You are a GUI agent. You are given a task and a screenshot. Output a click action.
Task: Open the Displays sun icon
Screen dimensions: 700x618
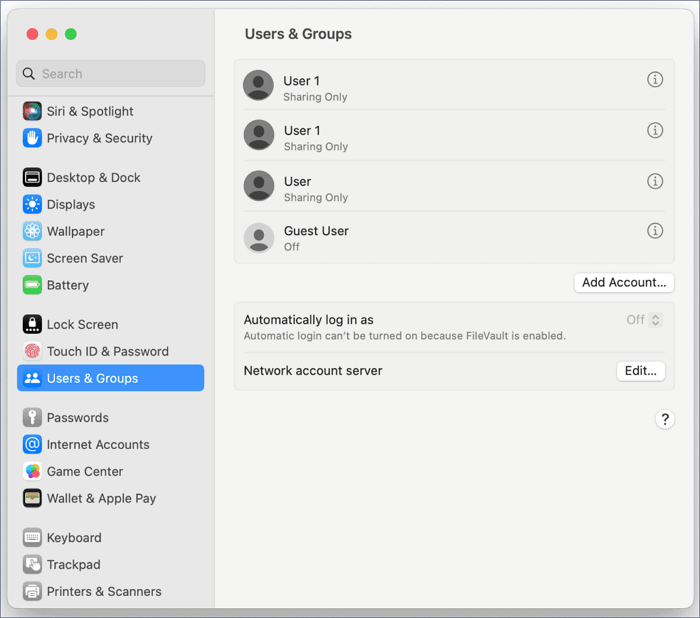(32, 204)
